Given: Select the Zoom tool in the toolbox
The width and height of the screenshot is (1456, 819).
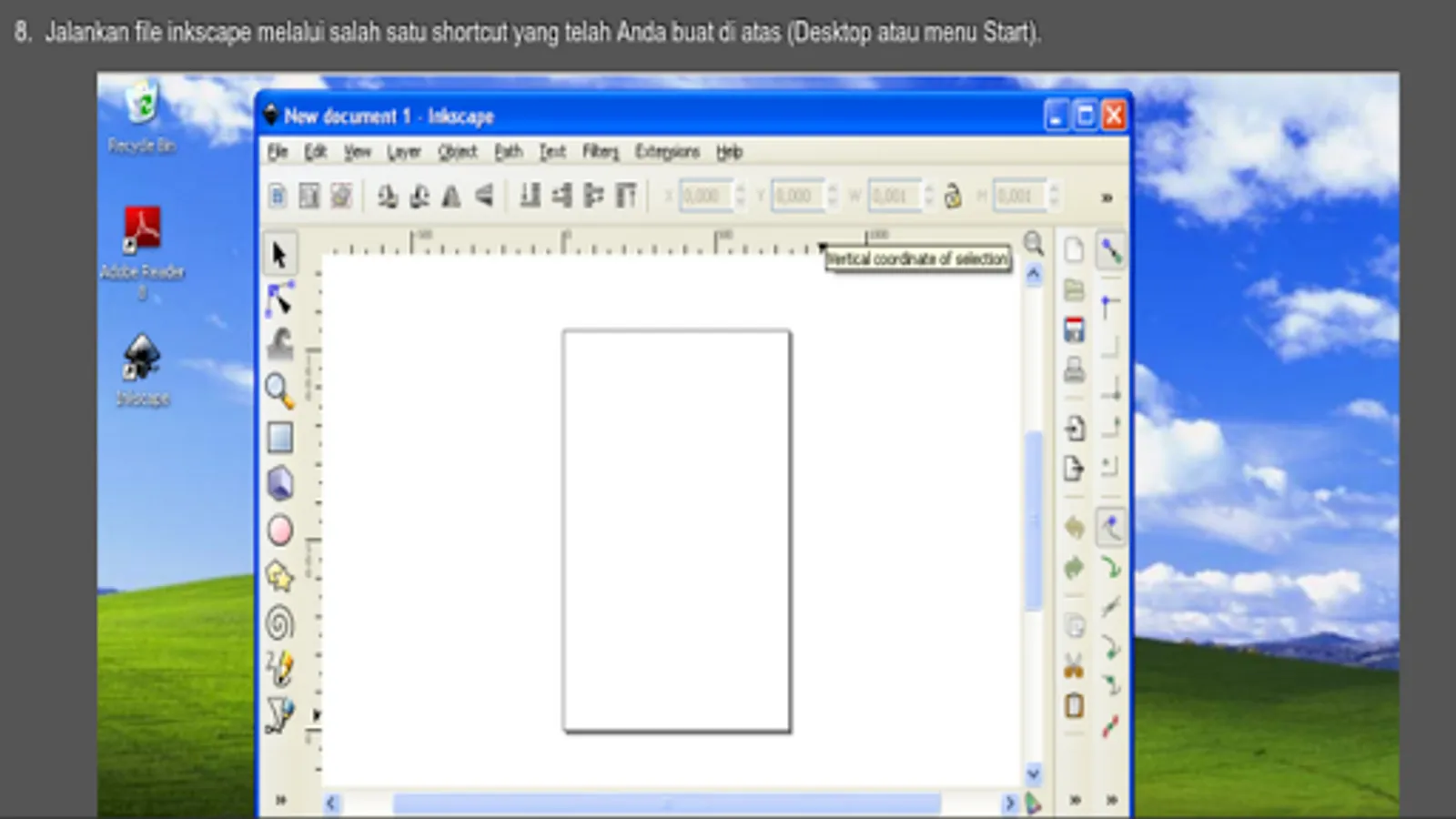Looking at the screenshot, I should pos(279,390).
